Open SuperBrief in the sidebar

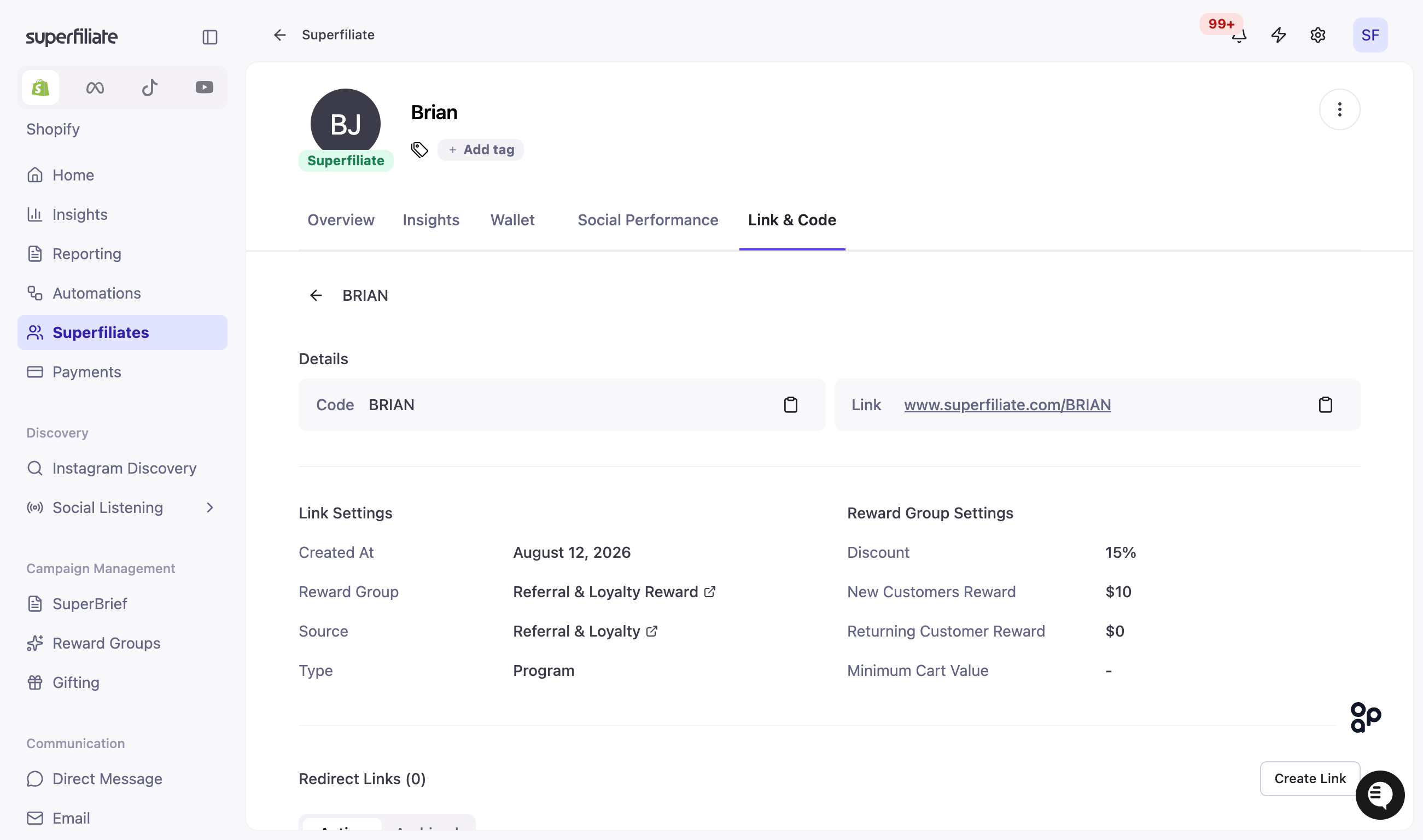point(123,604)
